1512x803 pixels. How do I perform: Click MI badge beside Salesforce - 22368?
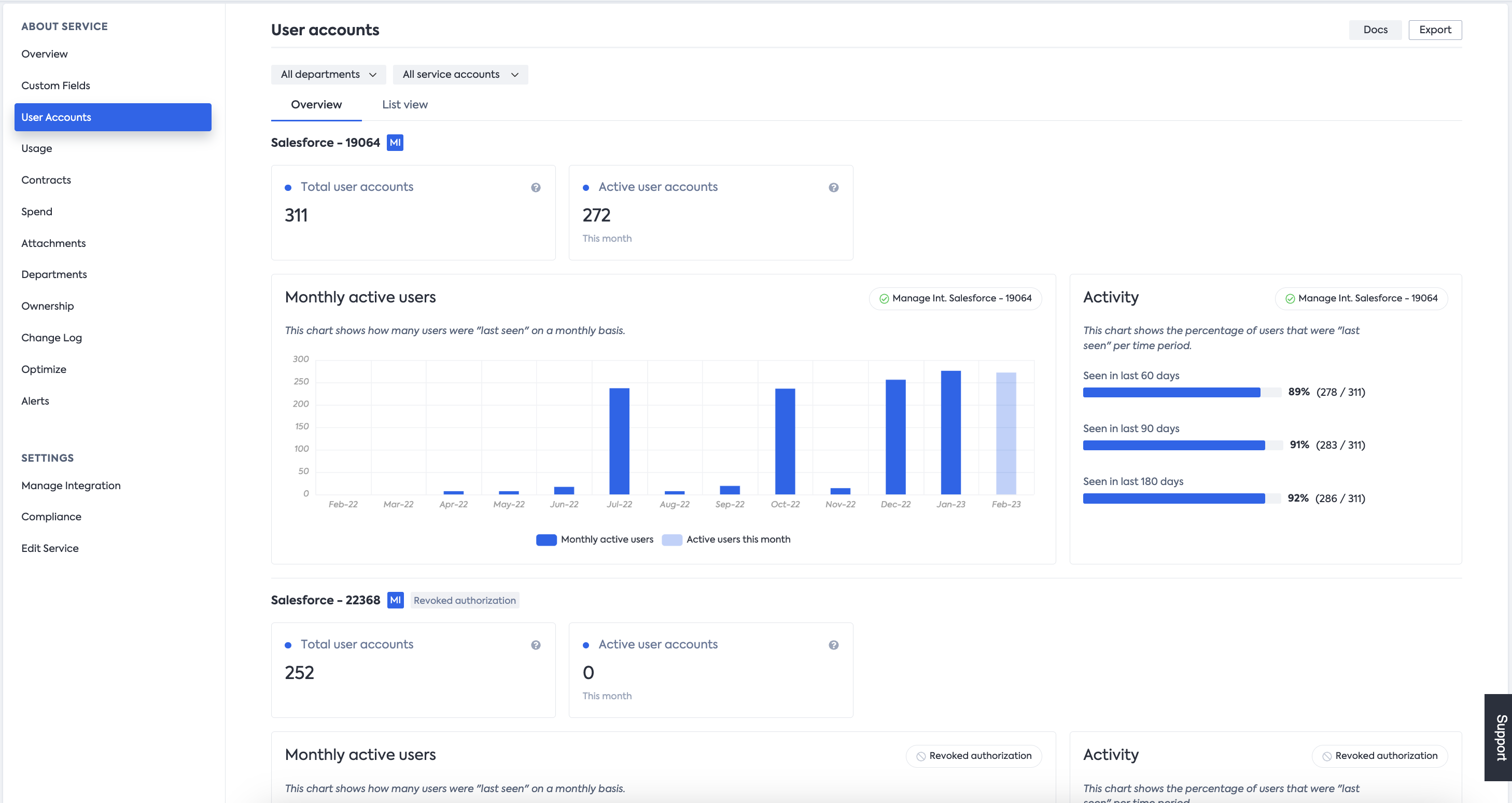395,600
